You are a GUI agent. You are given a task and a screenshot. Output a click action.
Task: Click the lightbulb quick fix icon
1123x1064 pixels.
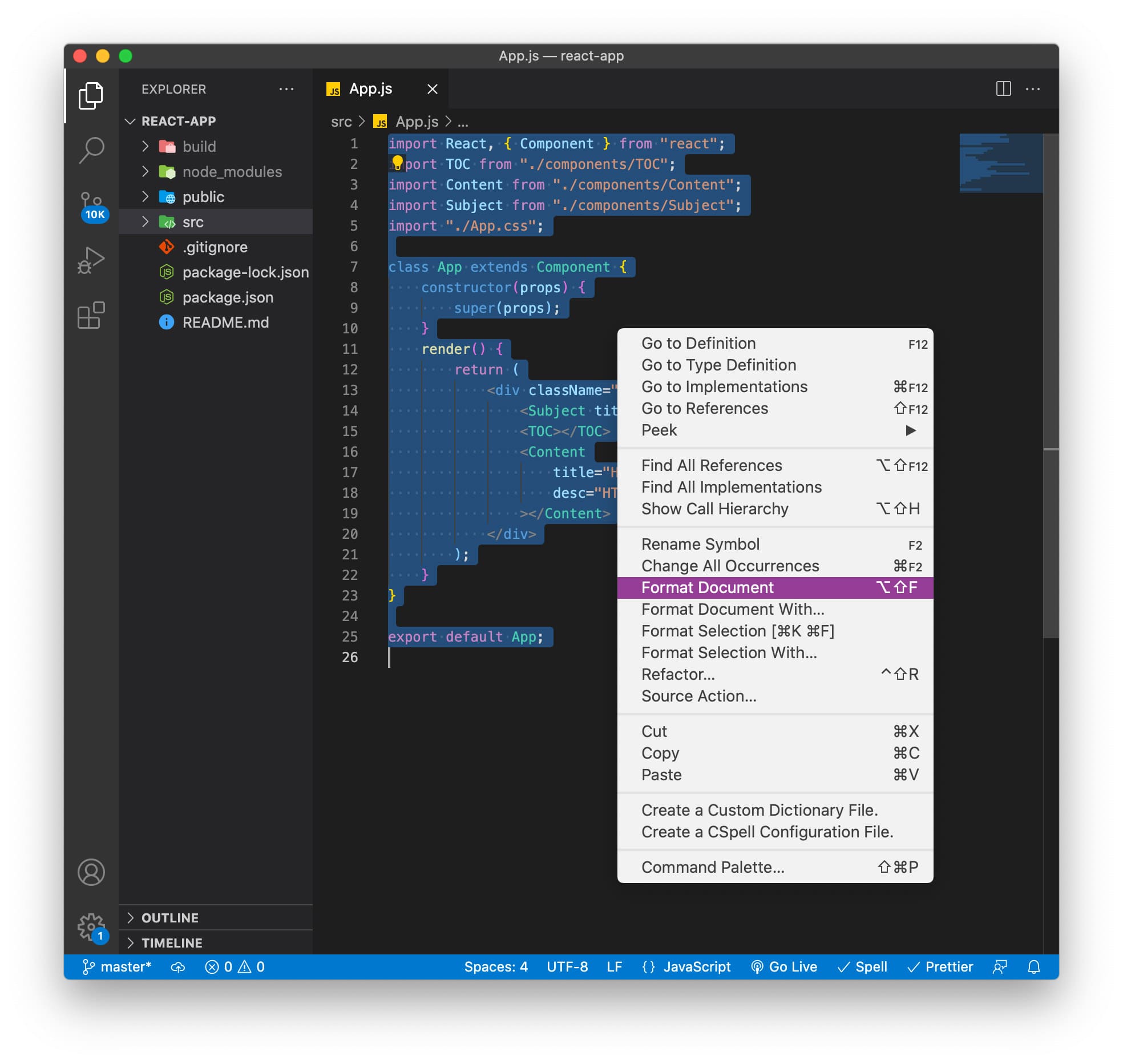click(397, 163)
